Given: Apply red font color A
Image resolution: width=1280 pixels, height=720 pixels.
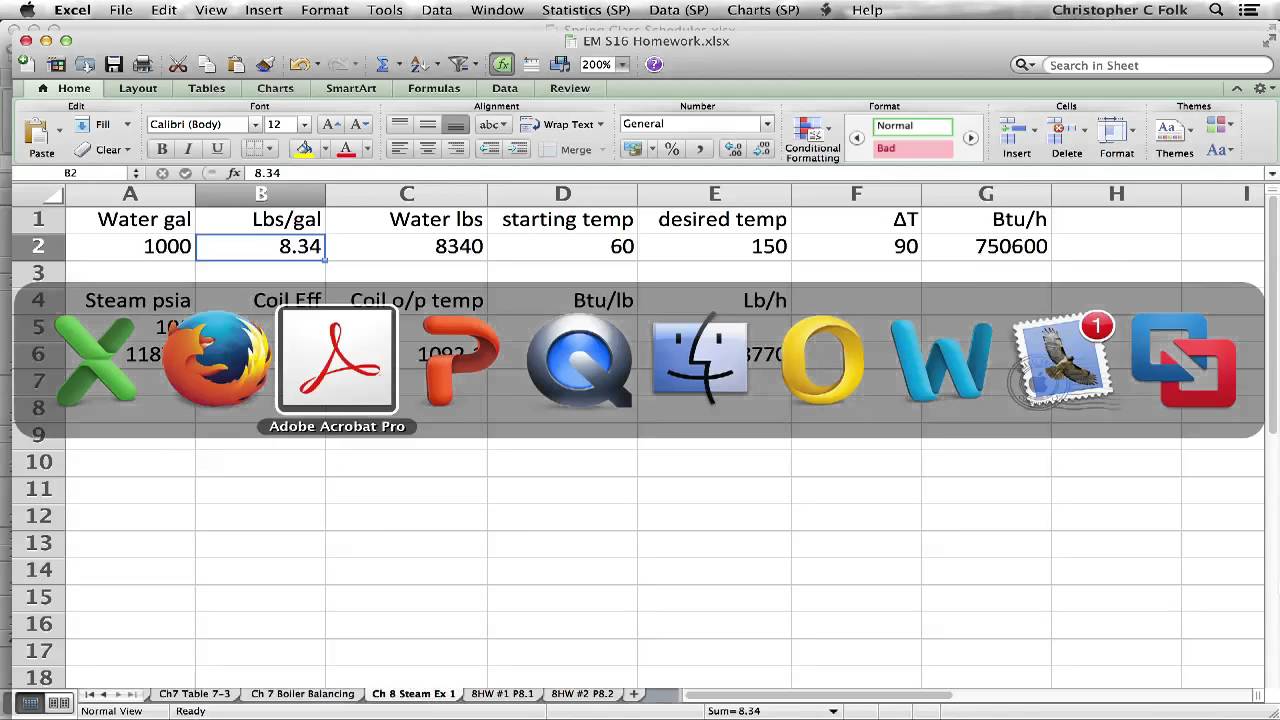Looking at the screenshot, I should point(346,149).
